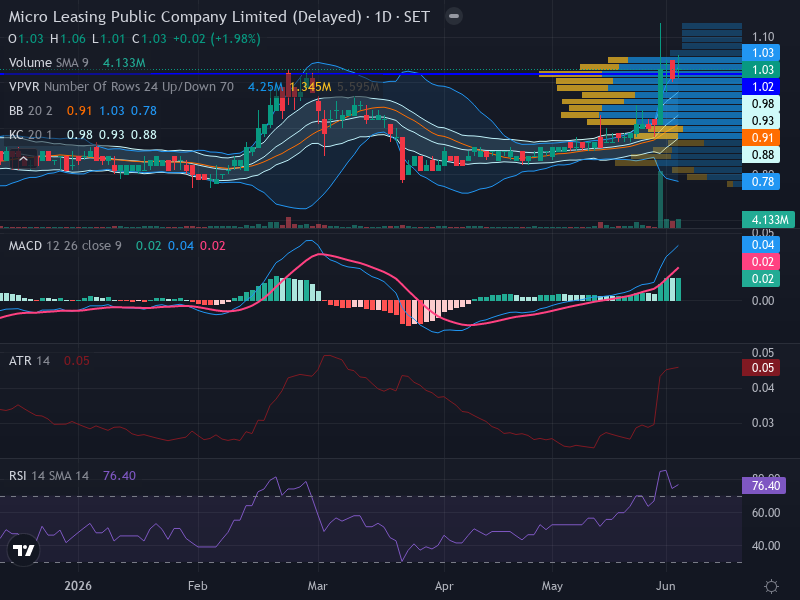Click the May label on time axis
The height and width of the screenshot is (600, 800).
[x=552, y=586]
